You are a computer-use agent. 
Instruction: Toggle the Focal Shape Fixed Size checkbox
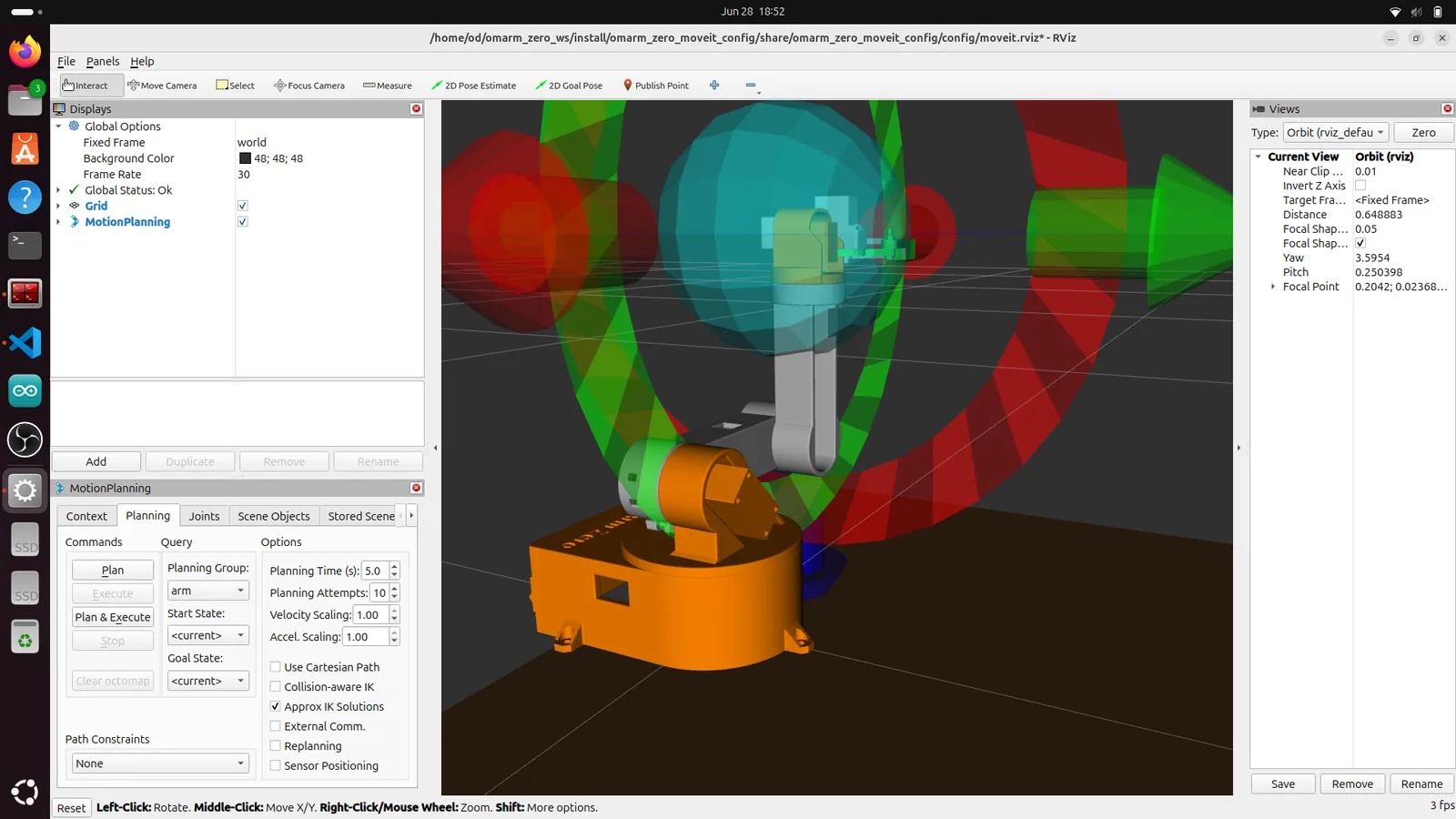[x=1360, y=243]
